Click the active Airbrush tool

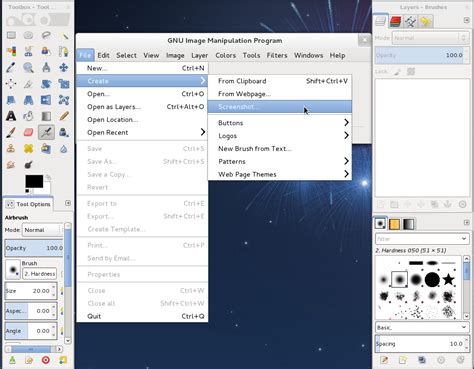click(x=46, y=132)
